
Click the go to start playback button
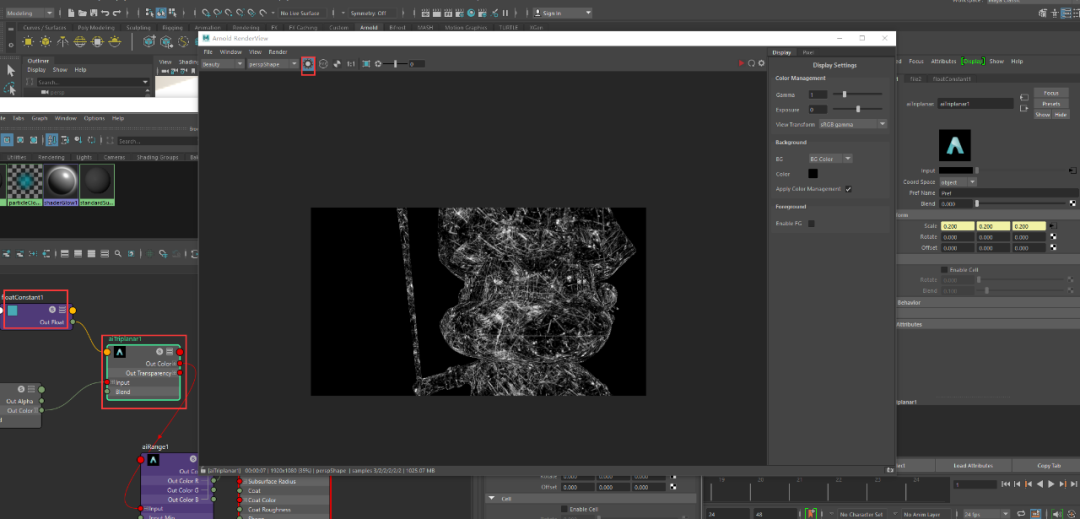pos(1007,484)
